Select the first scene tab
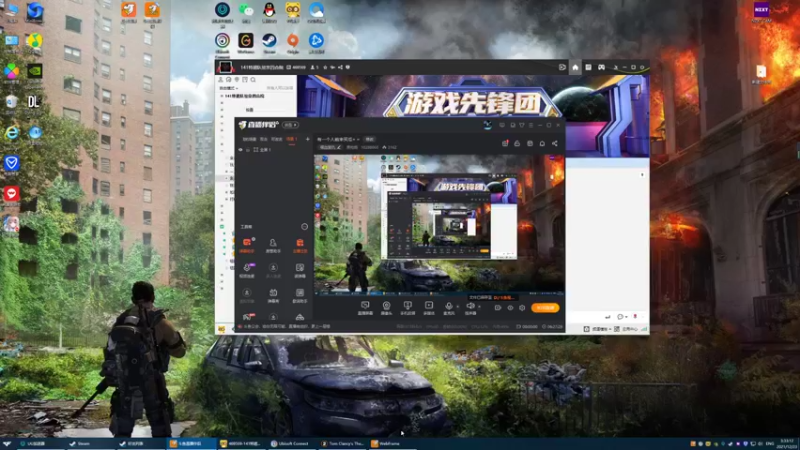Image resolution: width=800 pixels, height=450 pixels. click(x=249, y=139)
